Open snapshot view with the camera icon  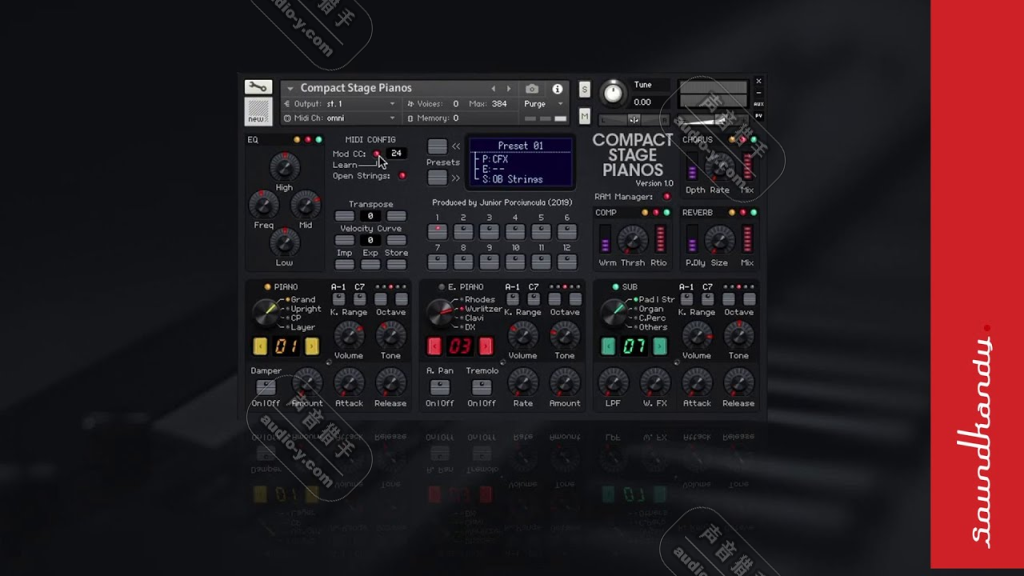[x=531, y=89]
